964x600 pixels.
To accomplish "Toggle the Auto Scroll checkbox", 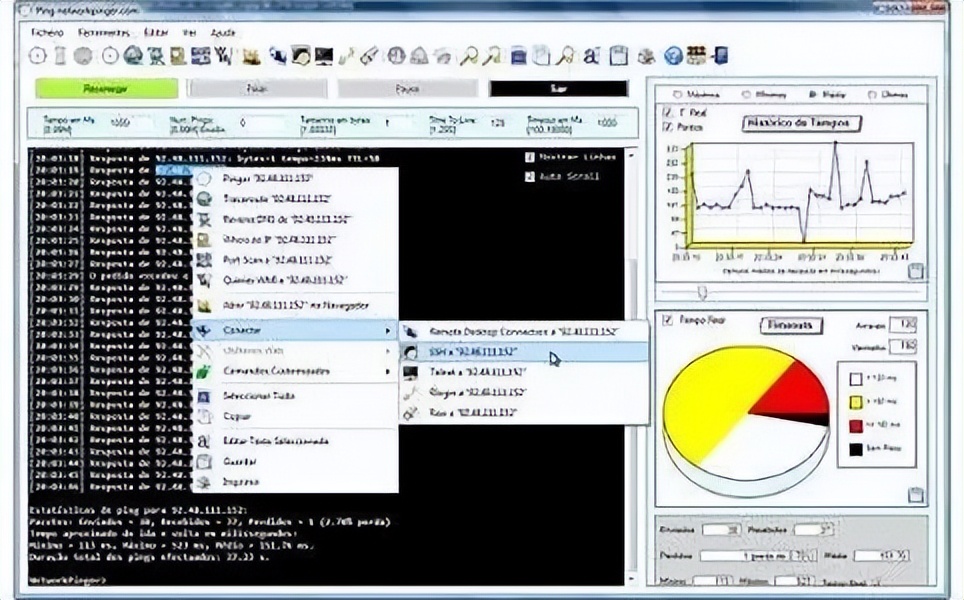I will [530, 177].
